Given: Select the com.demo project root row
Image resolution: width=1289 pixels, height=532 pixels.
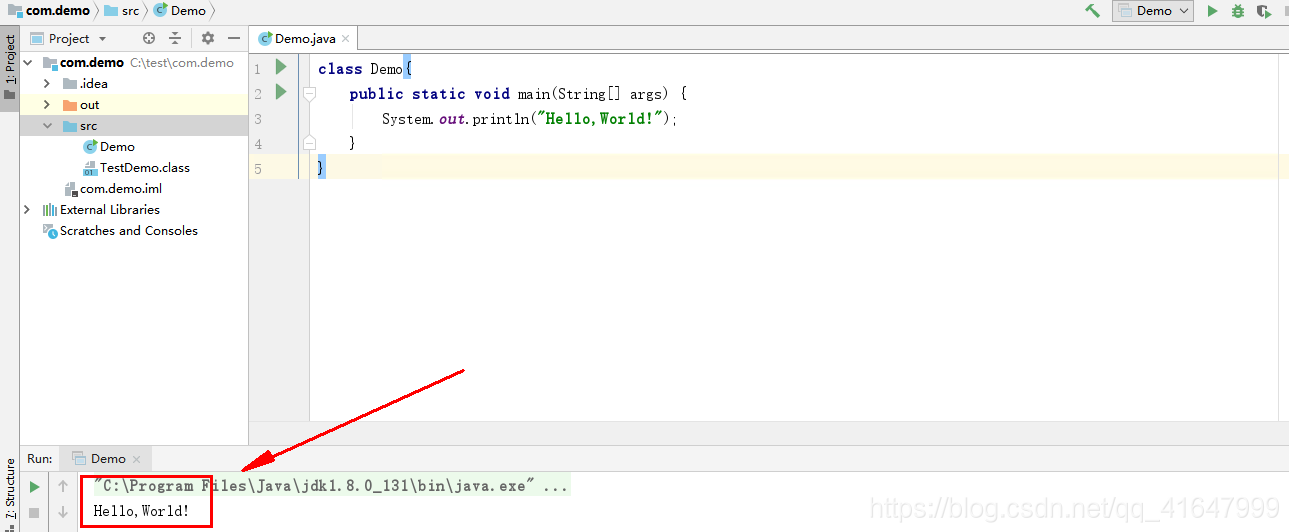Looking at the screenshot, I should point(134,63).
